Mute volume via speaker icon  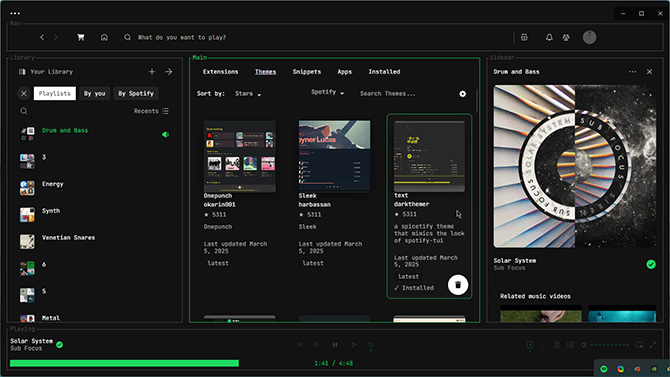(x=584, y=345)
